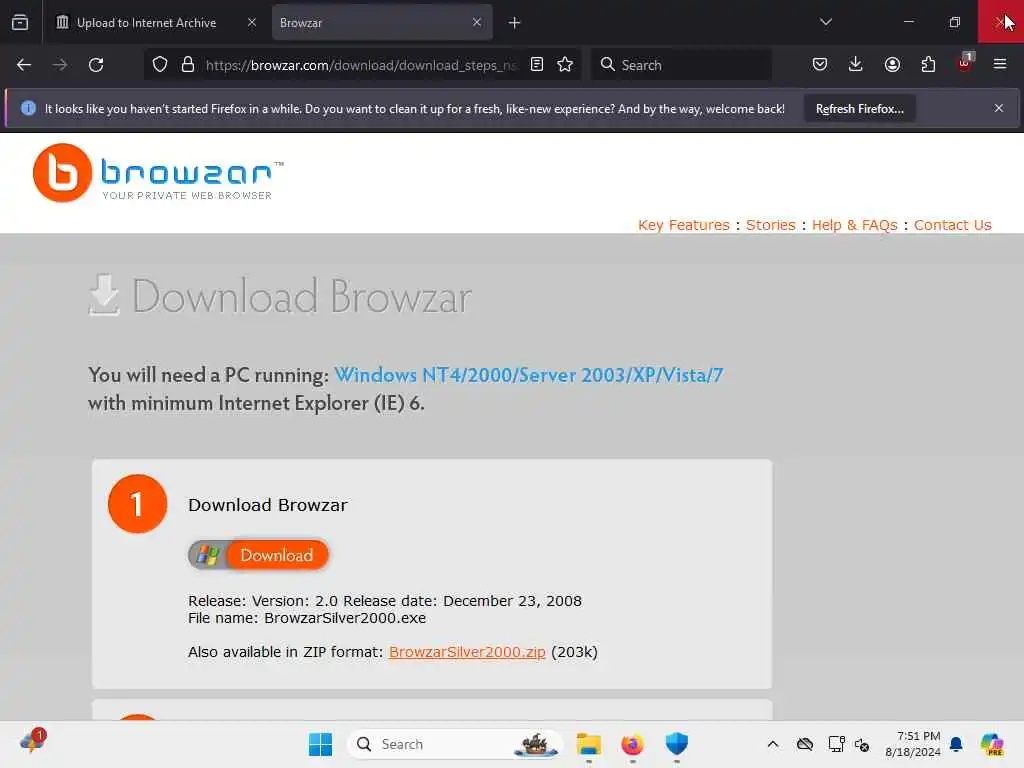This screenshot has height=768, width=1024.
Task: Select the Browzar tab
Action: coord(382,23)
